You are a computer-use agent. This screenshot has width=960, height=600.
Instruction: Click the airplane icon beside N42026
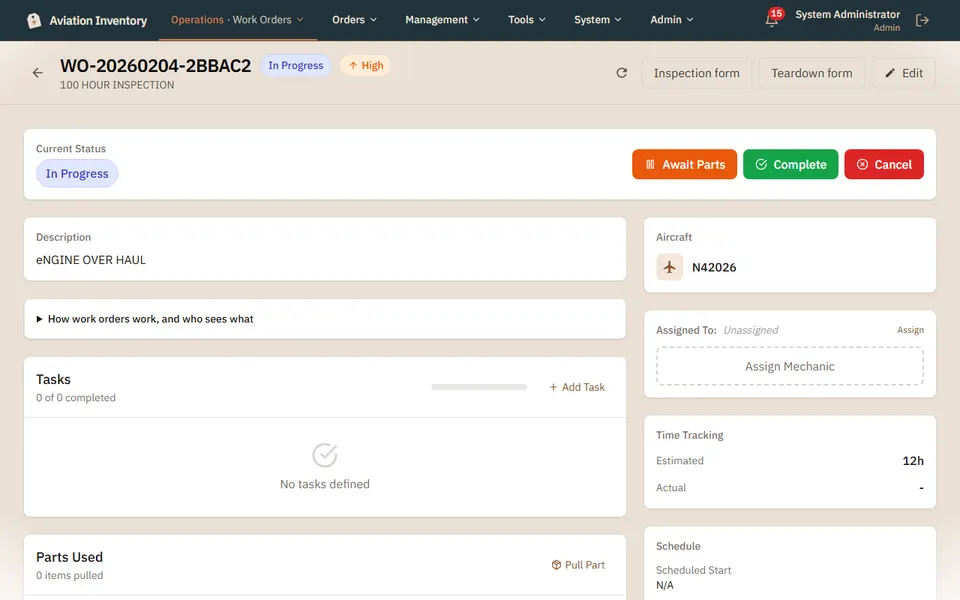669,268
